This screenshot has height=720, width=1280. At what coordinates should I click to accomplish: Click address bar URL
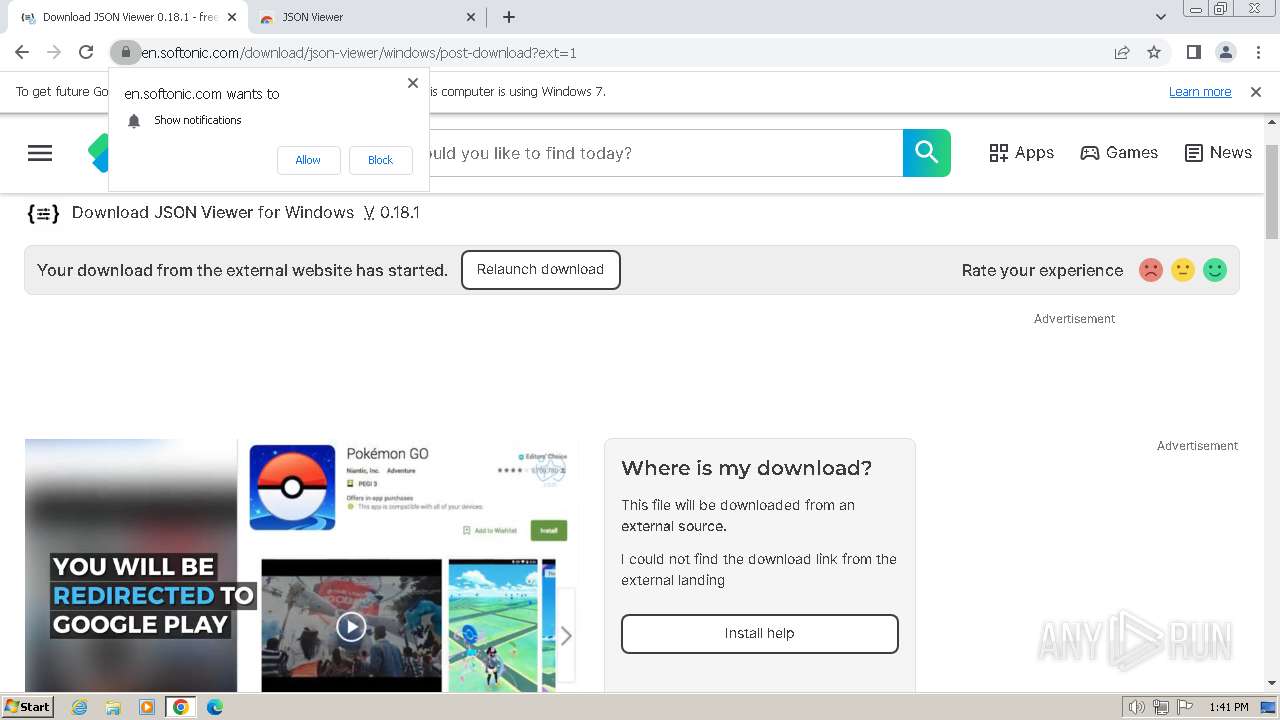click(359, 53)
